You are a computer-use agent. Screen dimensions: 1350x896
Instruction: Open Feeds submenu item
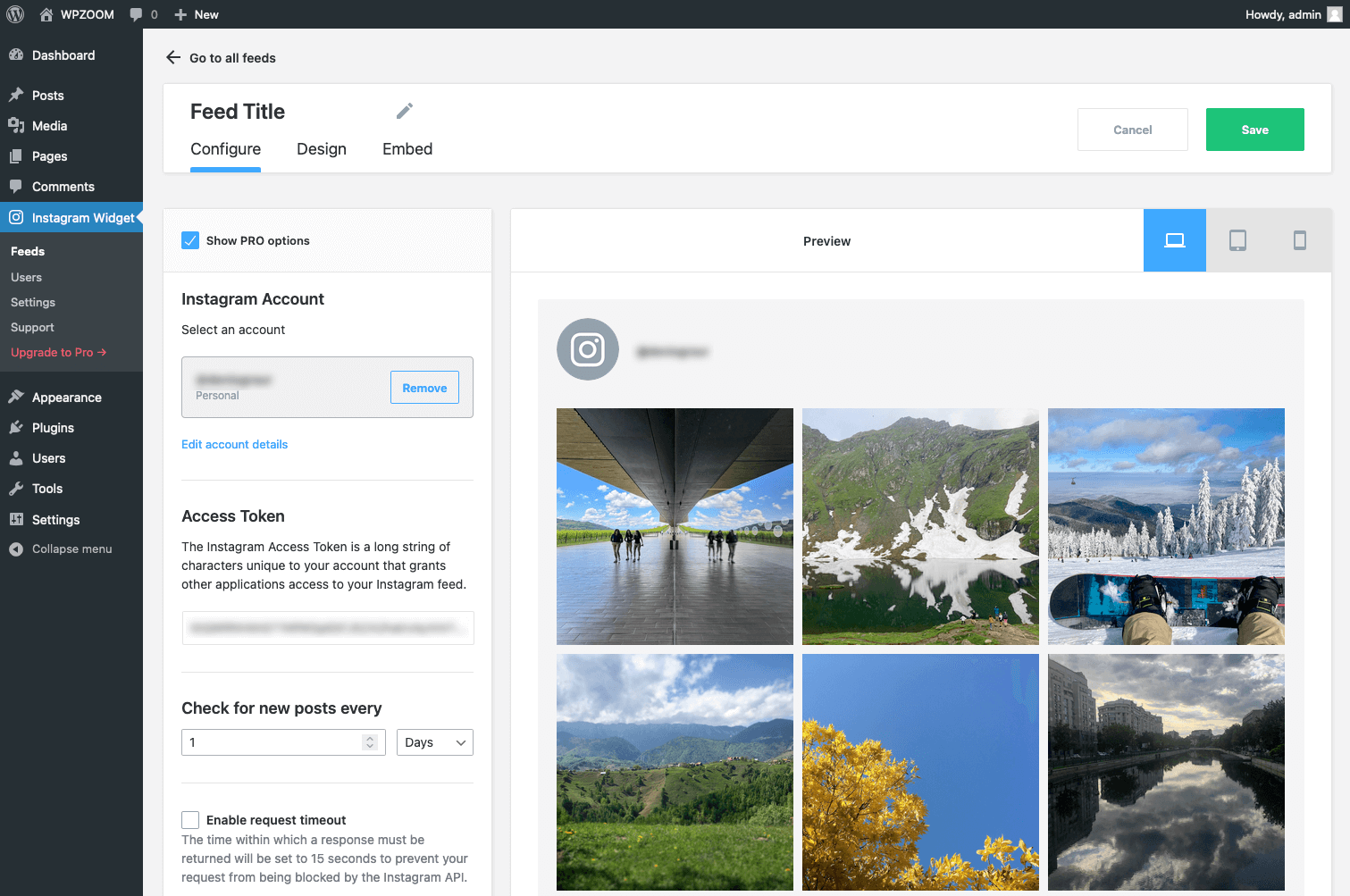coord(28,252)
